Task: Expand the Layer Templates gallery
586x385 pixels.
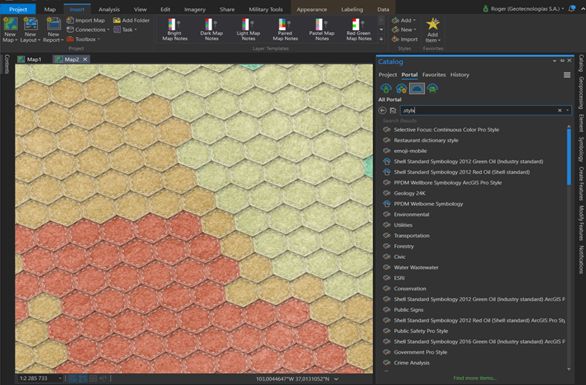Action: pos(381,39)
